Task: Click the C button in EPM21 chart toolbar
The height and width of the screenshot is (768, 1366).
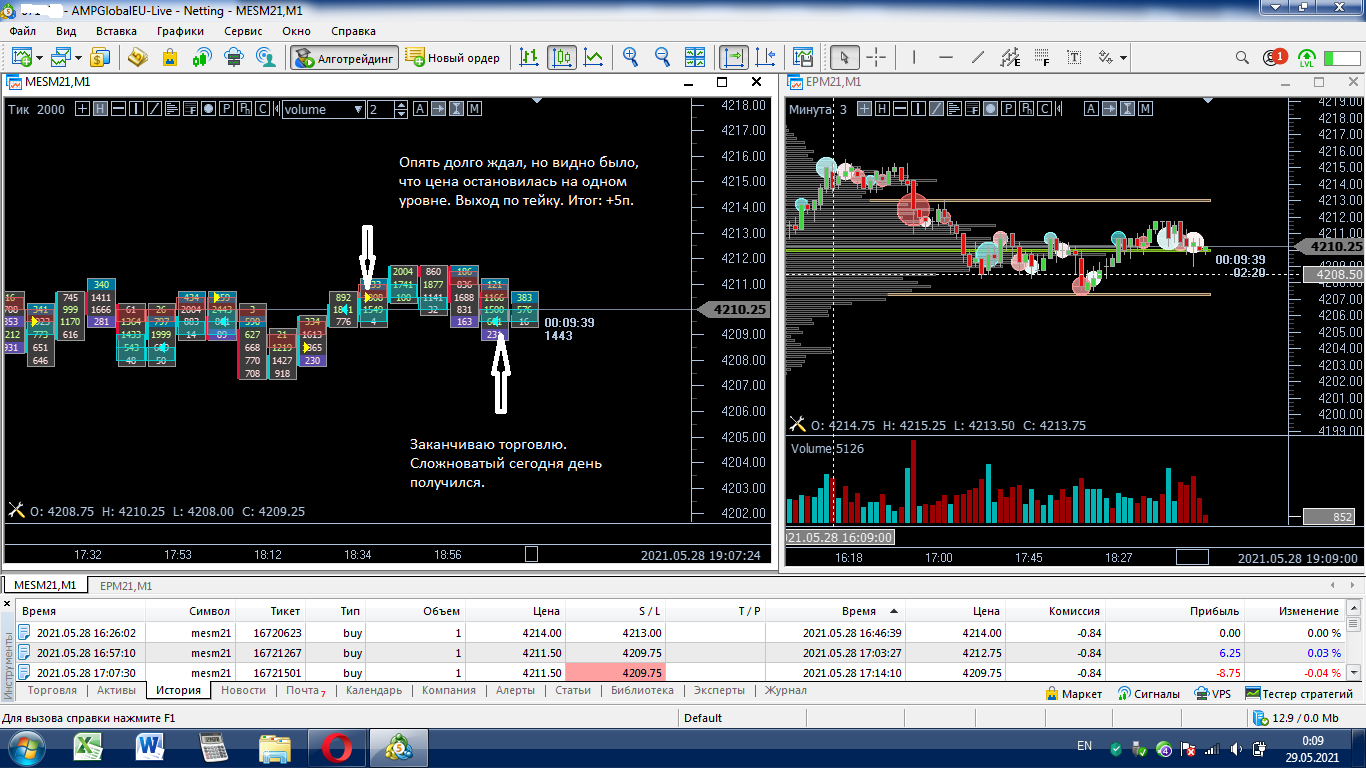Action: pos(1044,109)
